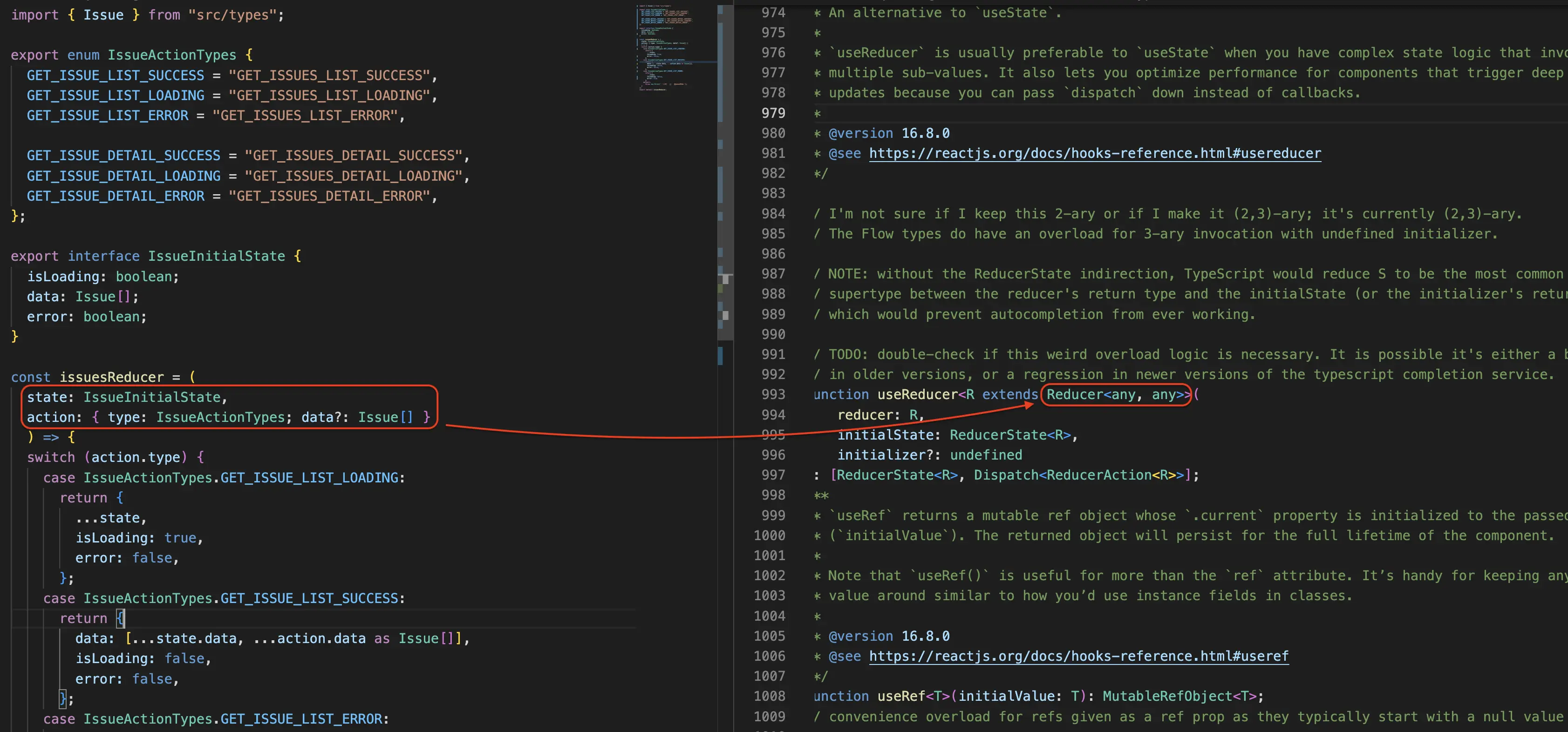1568x732 pixels.
Task: Click line number 1008 in the gutter
Action: [770, 696]
